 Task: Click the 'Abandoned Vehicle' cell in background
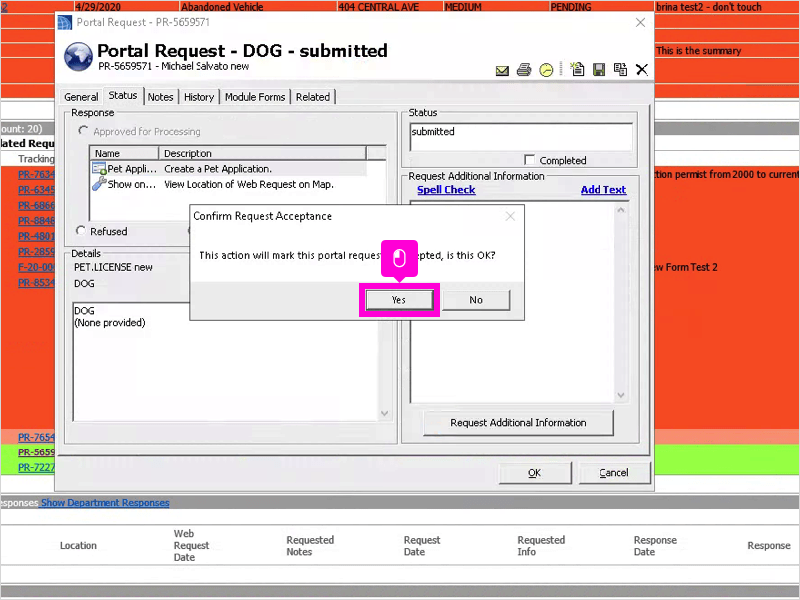coord(258,7)
